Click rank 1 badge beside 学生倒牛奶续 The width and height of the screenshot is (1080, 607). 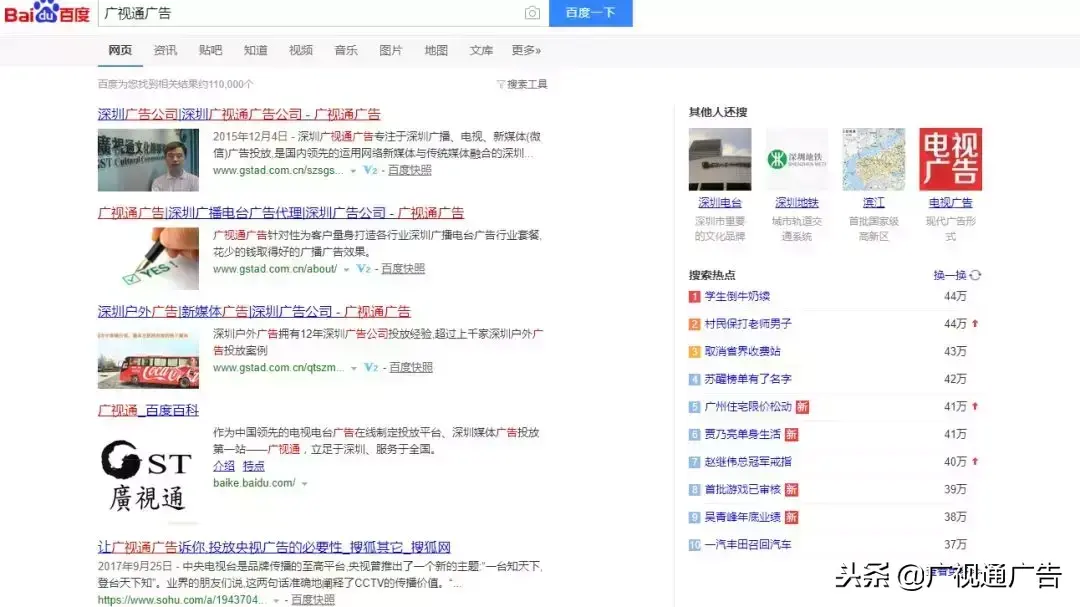point(694,297)
